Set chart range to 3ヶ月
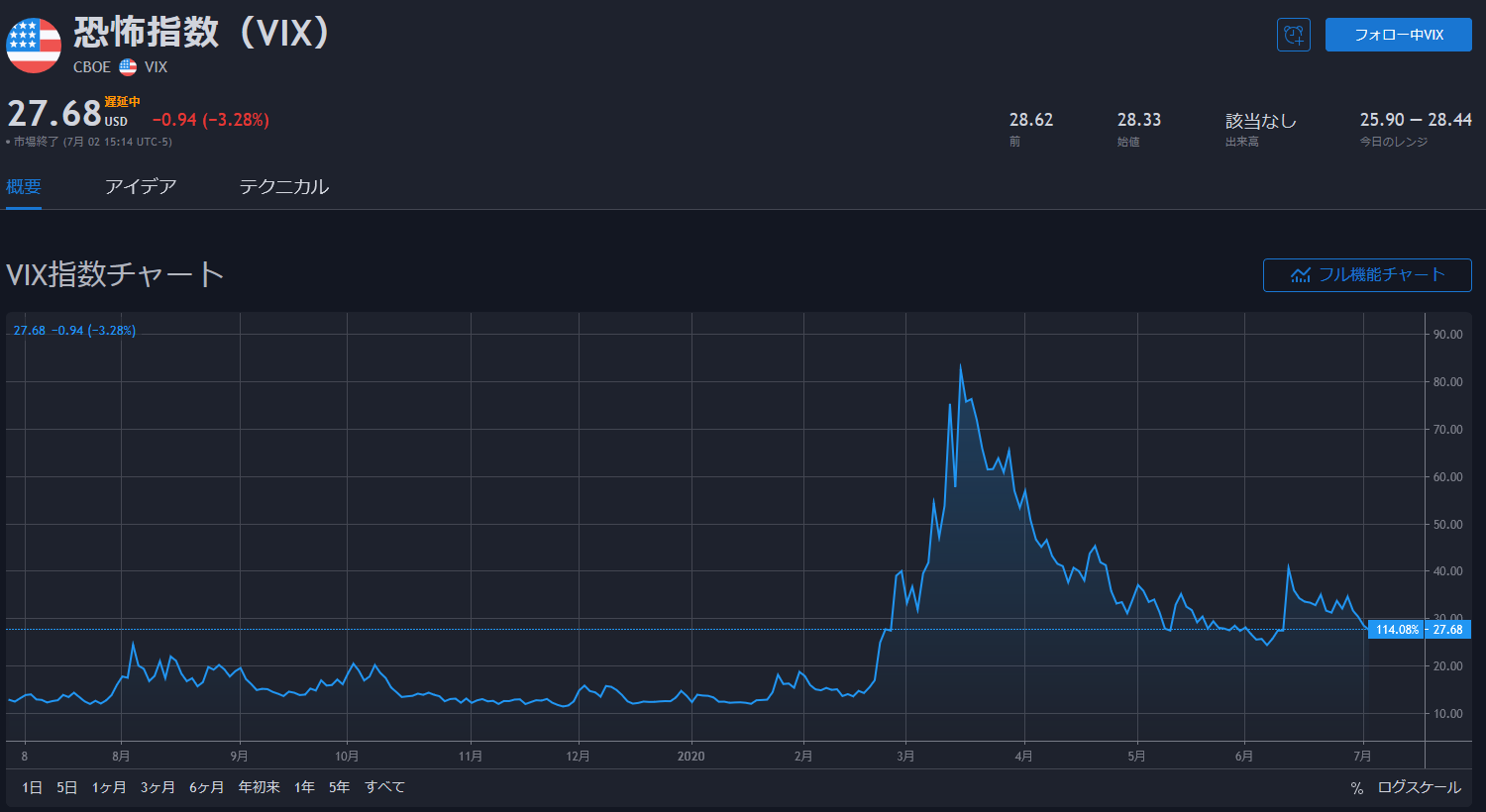 tap(158, 787)
